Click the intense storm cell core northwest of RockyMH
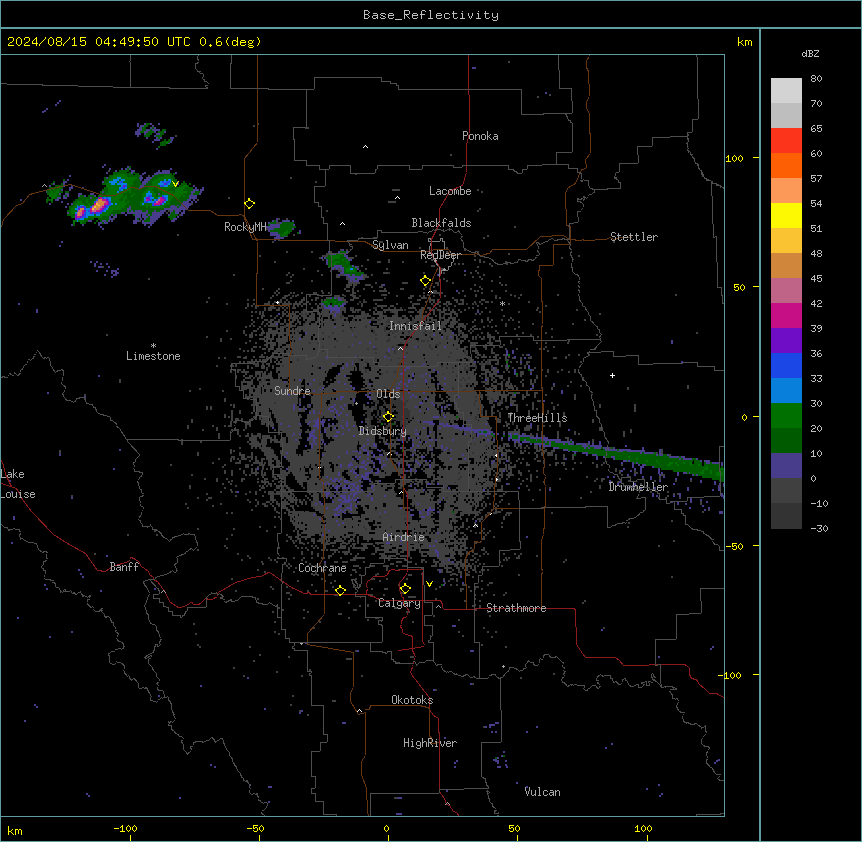Screen dimensions: 862x842 pyautogui.click(x=99, y=206)
